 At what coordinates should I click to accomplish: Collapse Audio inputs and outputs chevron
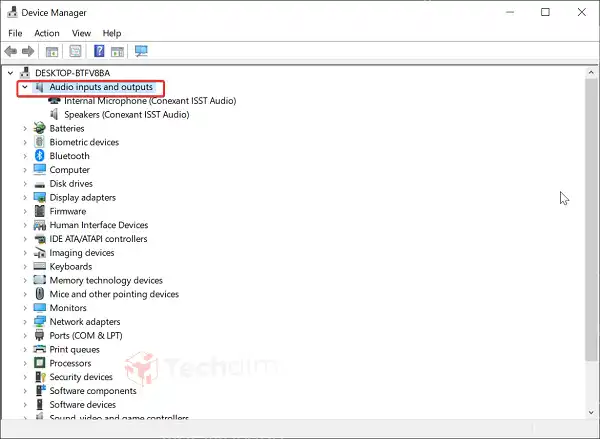point(25,87)
